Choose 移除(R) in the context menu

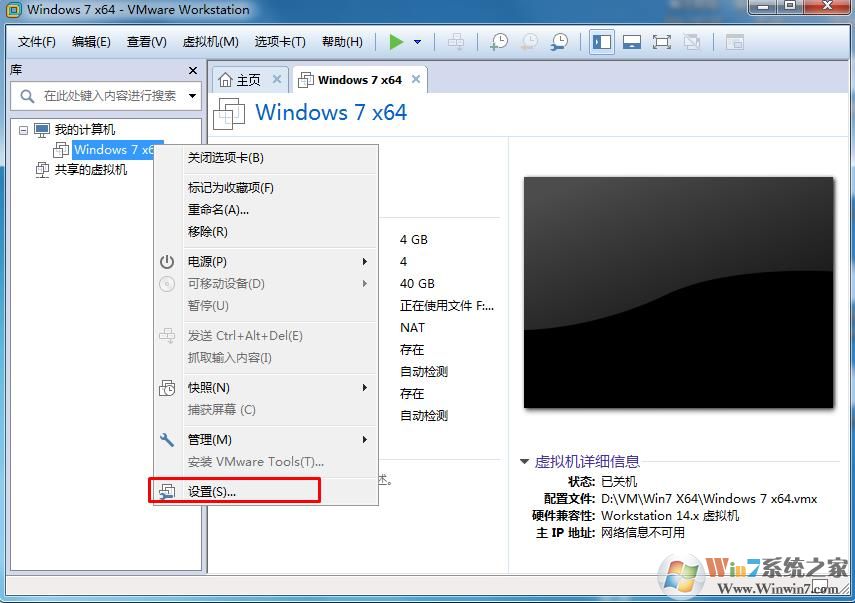266,232
